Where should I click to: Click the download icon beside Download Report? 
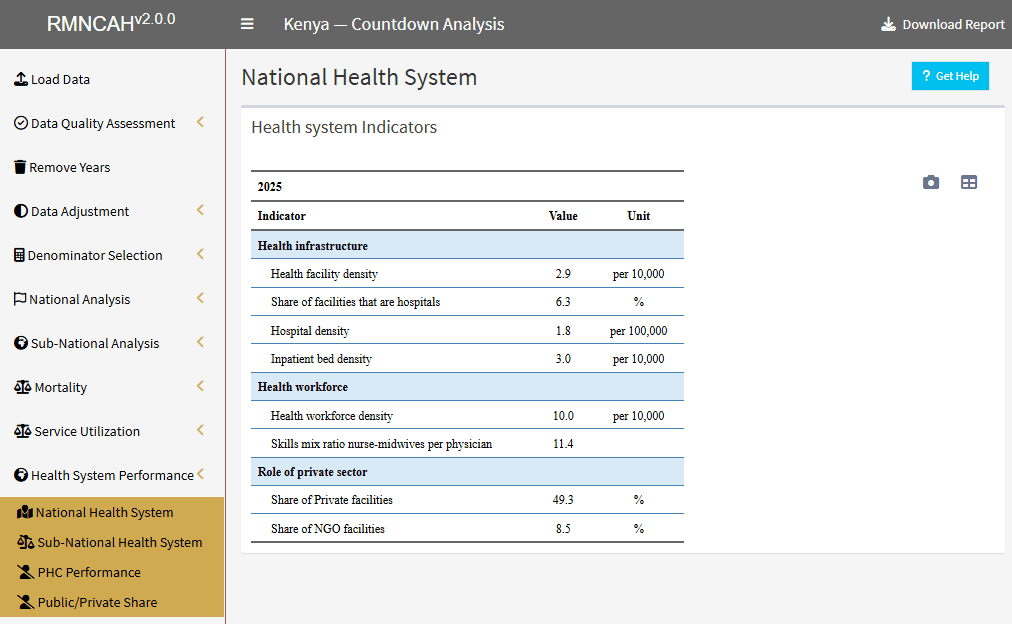click(x=889, y=25)
